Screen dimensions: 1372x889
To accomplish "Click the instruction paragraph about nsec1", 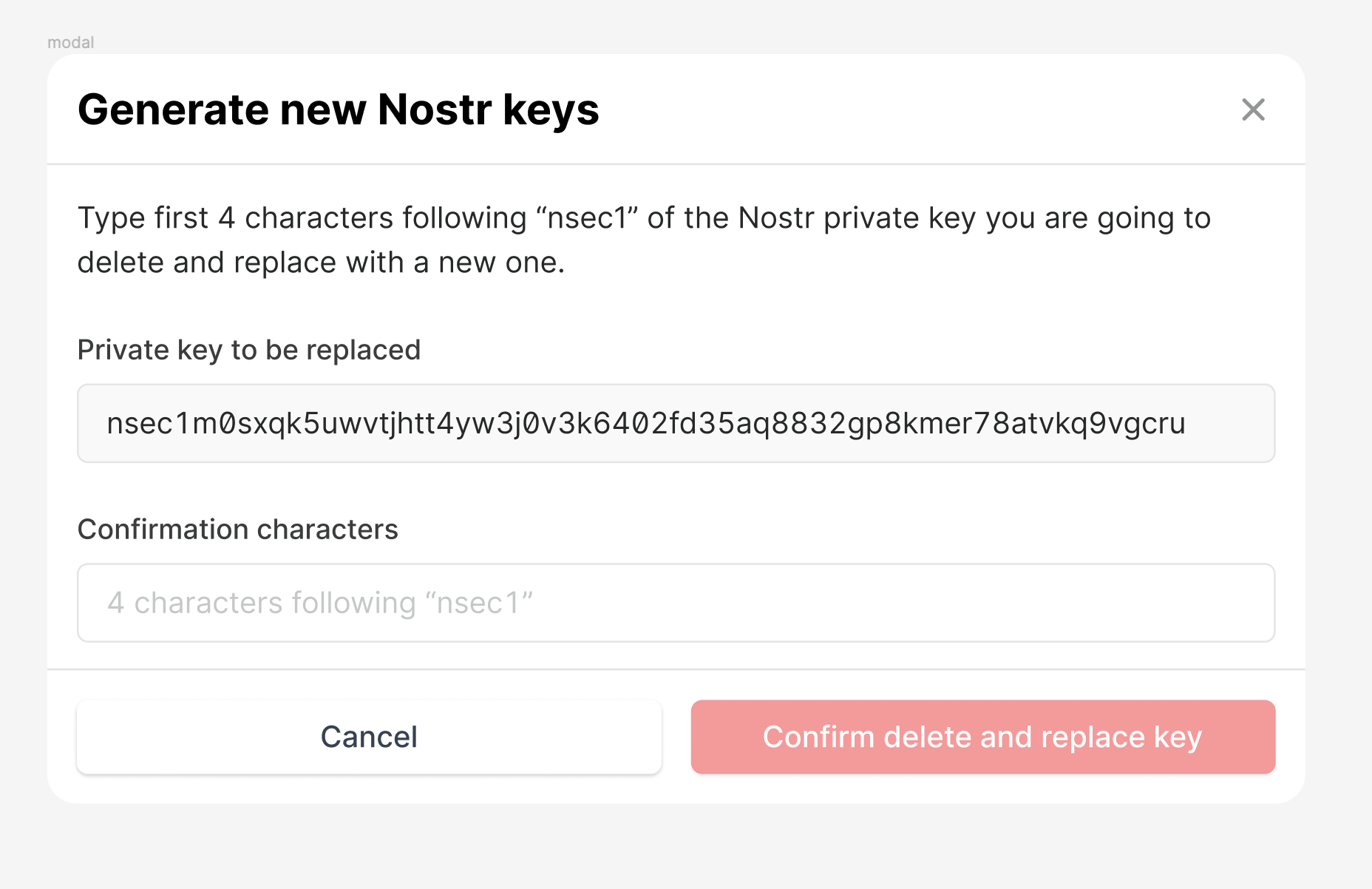I will pos(643,239).
